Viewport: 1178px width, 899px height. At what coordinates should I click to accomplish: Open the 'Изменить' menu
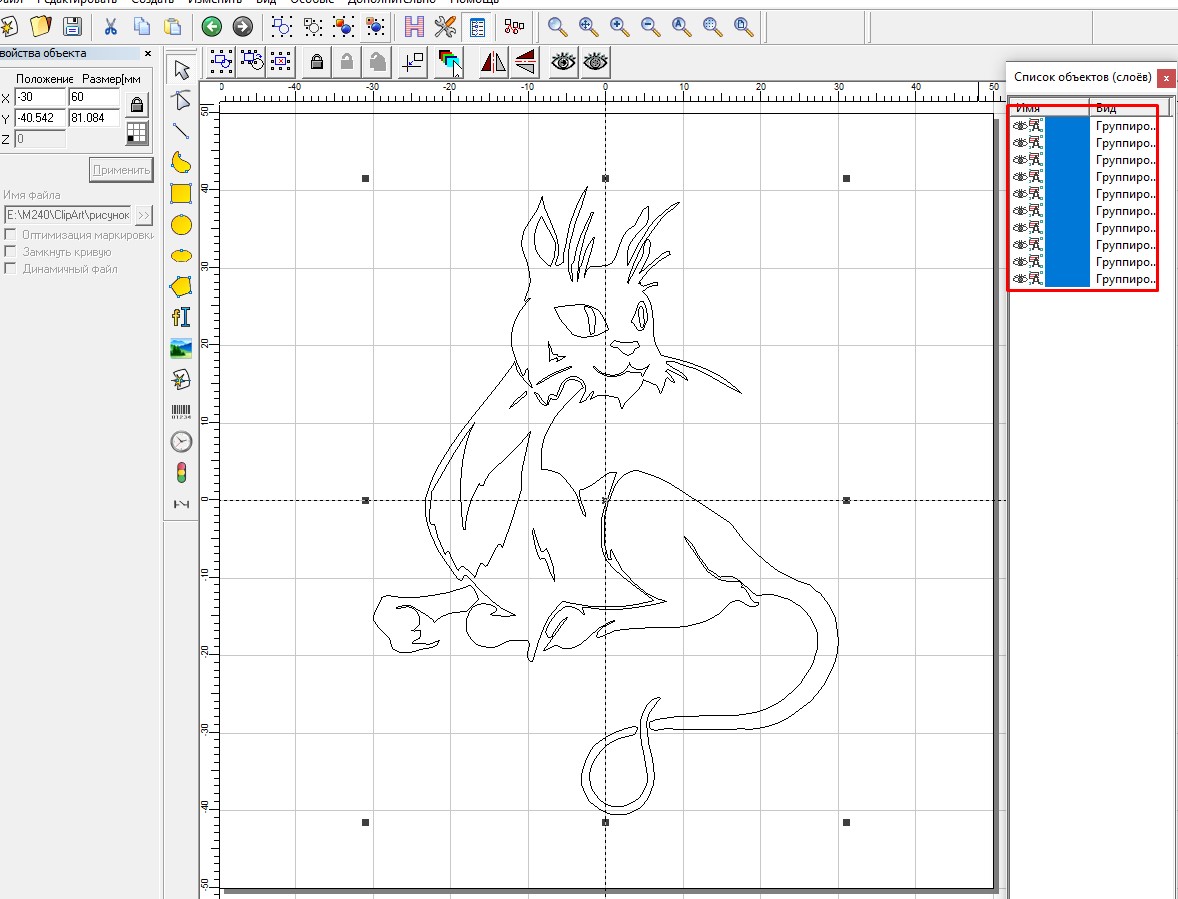pos(213,3)
